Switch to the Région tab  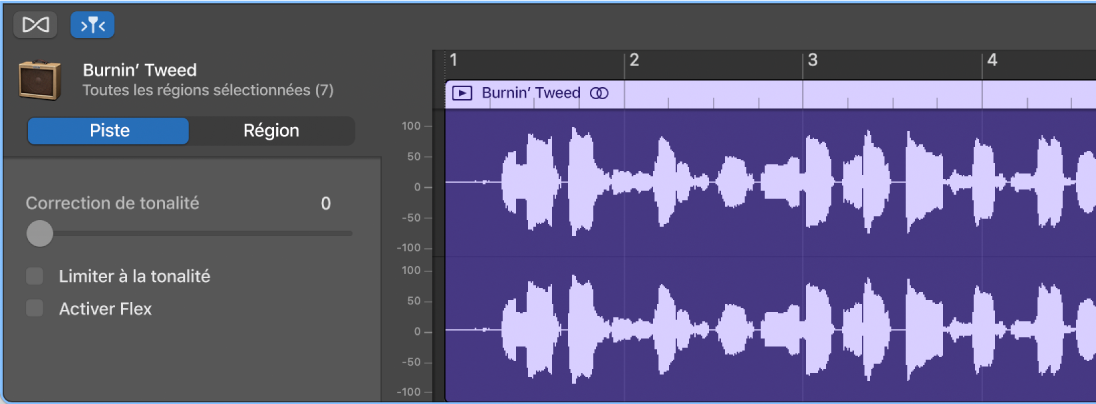point(271,131)
